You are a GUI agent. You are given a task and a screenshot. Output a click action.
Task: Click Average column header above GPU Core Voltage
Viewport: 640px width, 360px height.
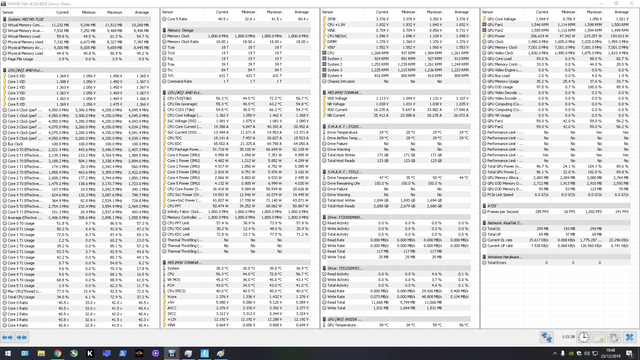(x=622, y=12)
